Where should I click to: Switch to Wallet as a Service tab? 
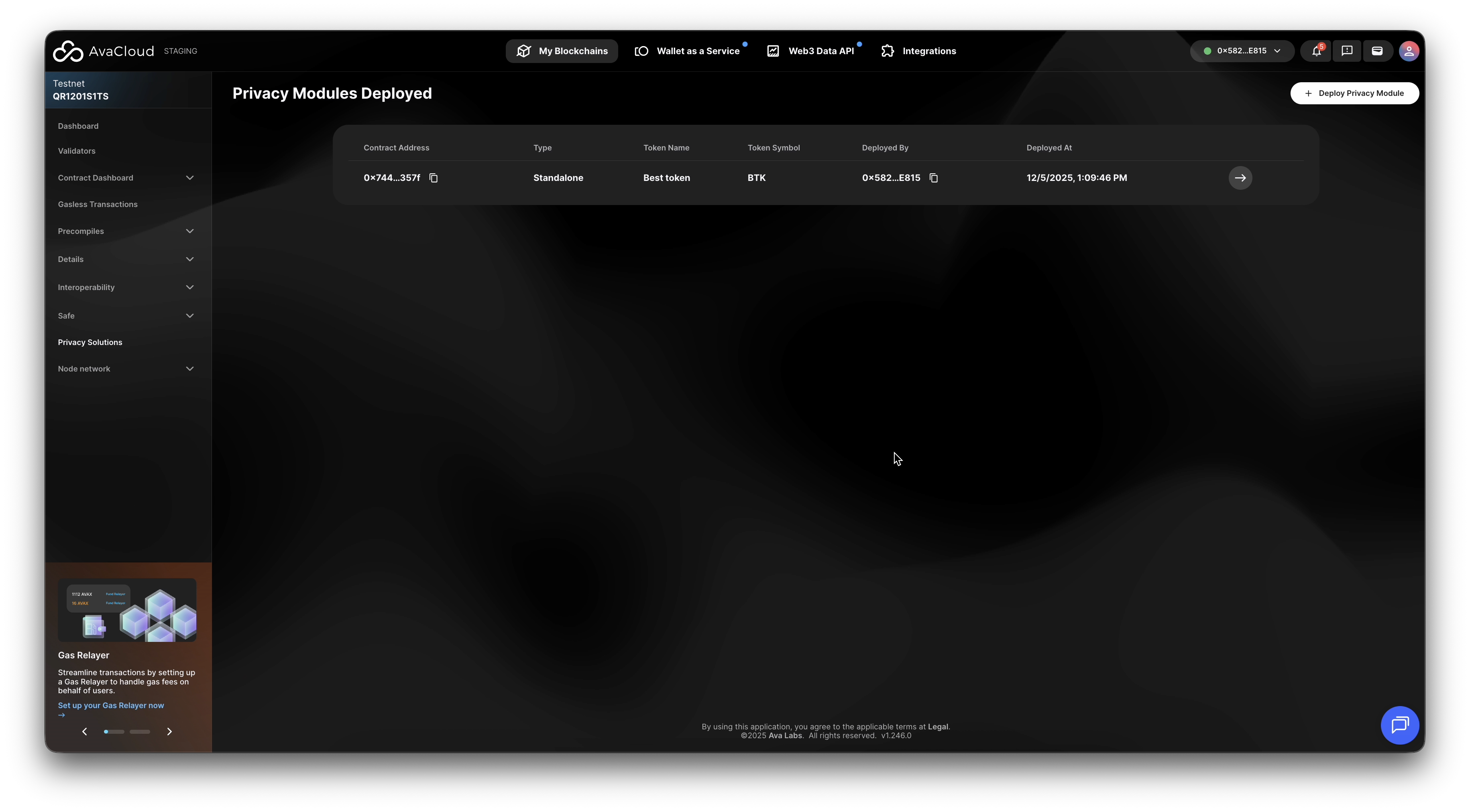click(687, 51)
